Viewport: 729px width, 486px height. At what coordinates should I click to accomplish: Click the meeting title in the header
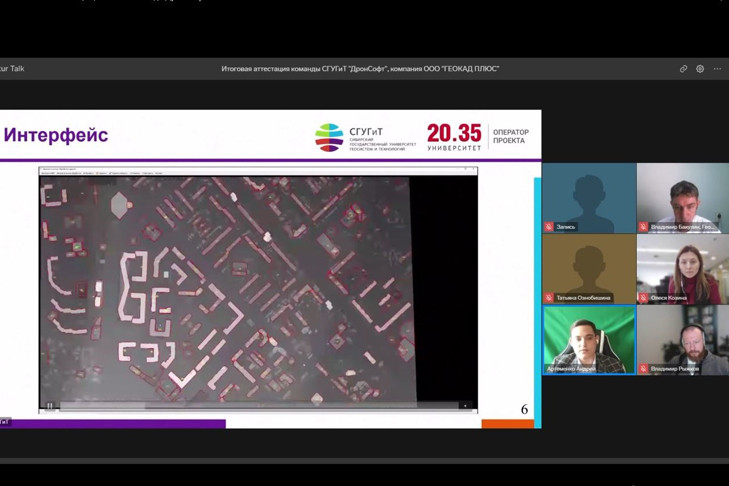click(x=360, y=69)
